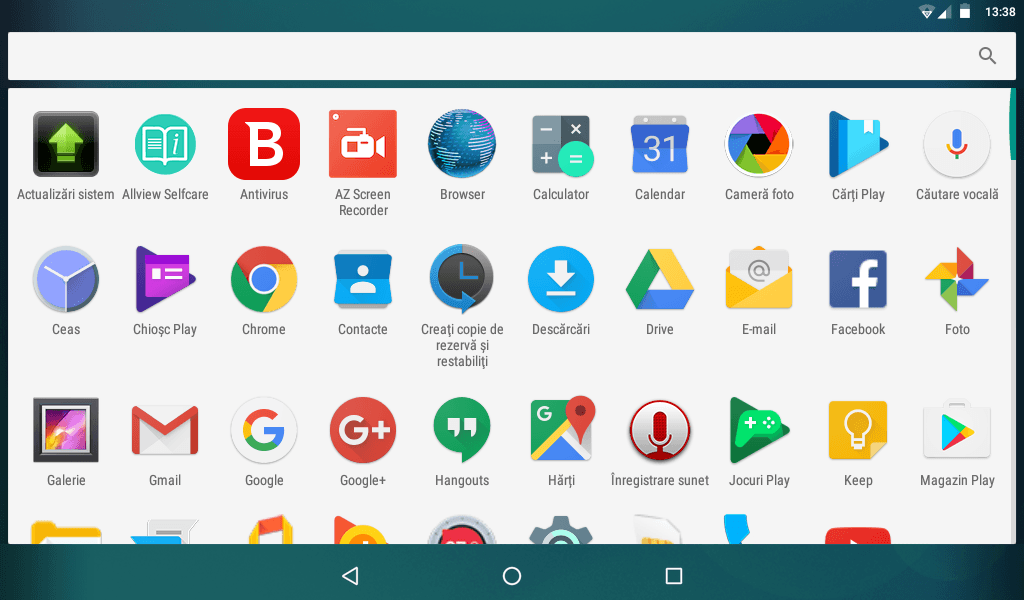This screenshot has width=1024, height=600.
Task: Tap the recent apps square button
Action: 673,576
